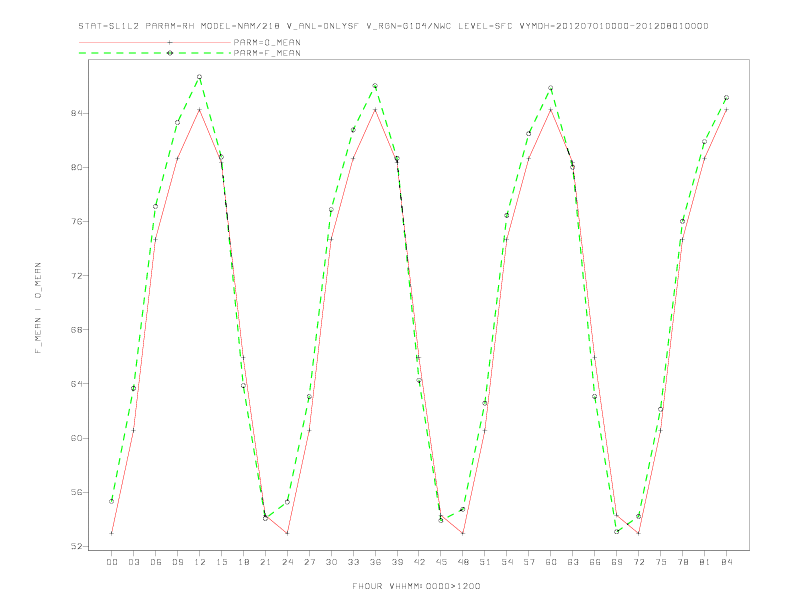
Task: Click the x-axis tick label 45
Action: 441,562
